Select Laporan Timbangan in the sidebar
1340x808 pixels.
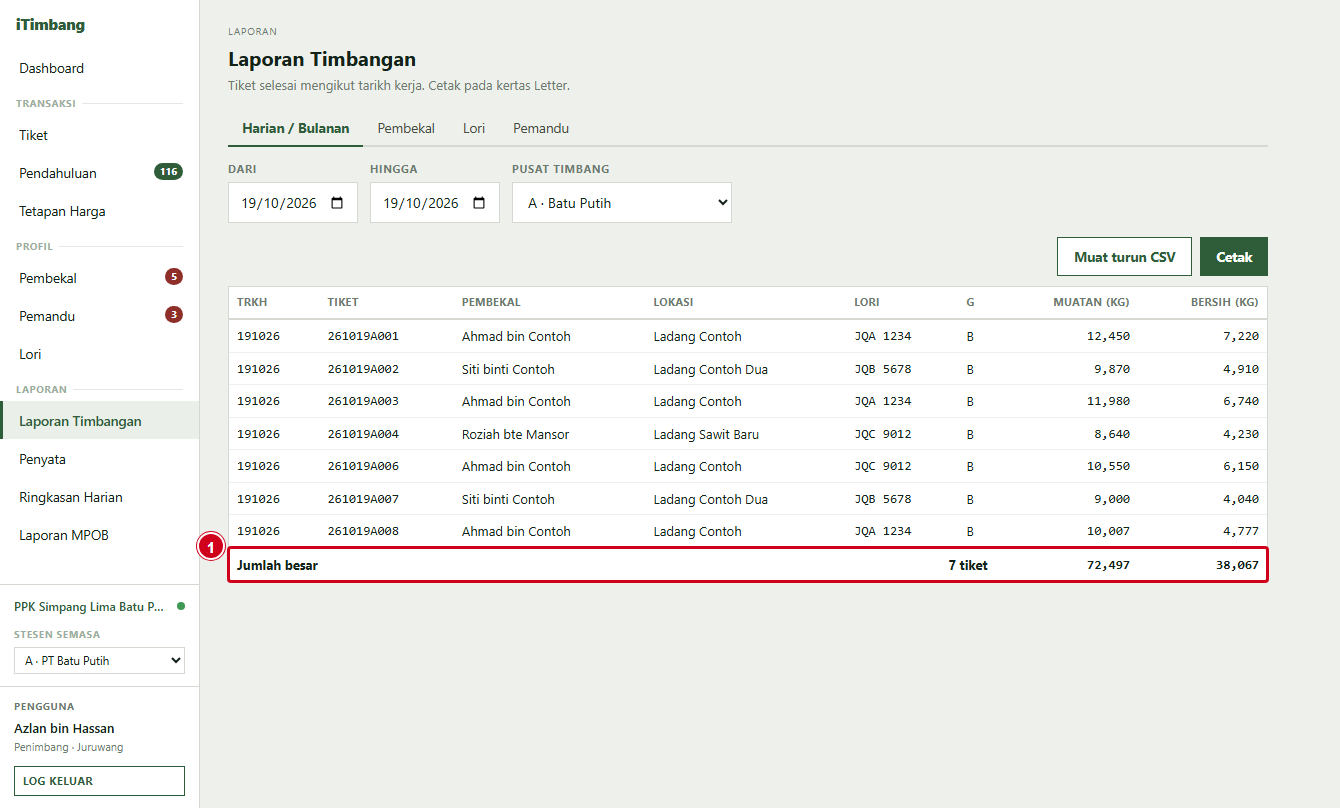click(100, 422)
